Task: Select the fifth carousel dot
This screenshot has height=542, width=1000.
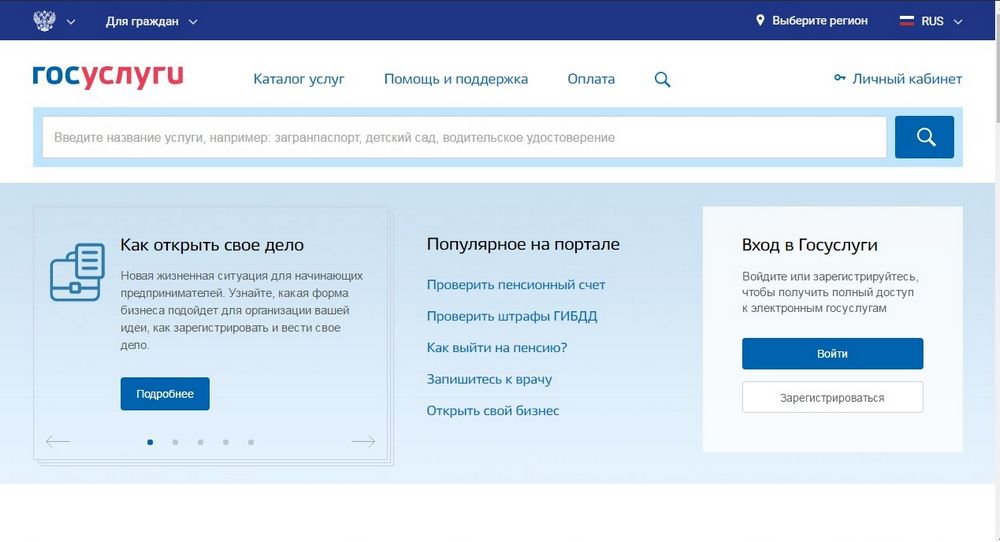Action: [x=251, y=442]
